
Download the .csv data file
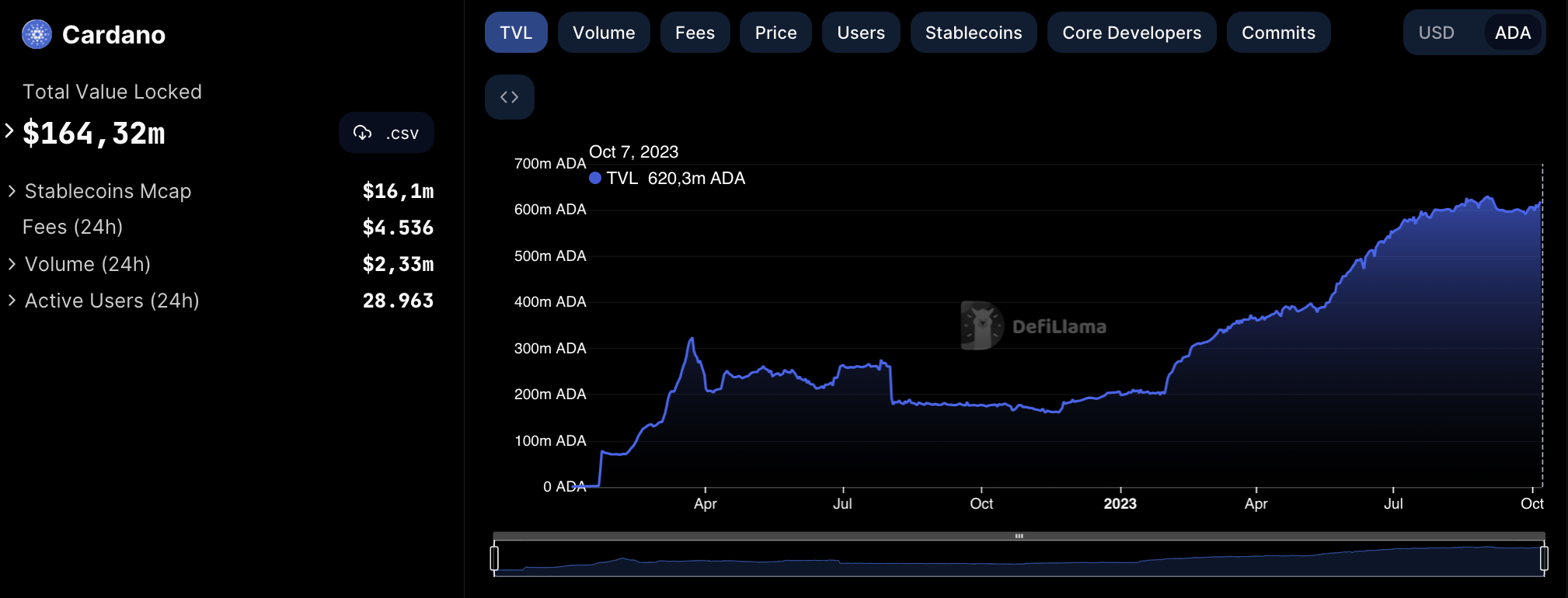pos(386,133)
